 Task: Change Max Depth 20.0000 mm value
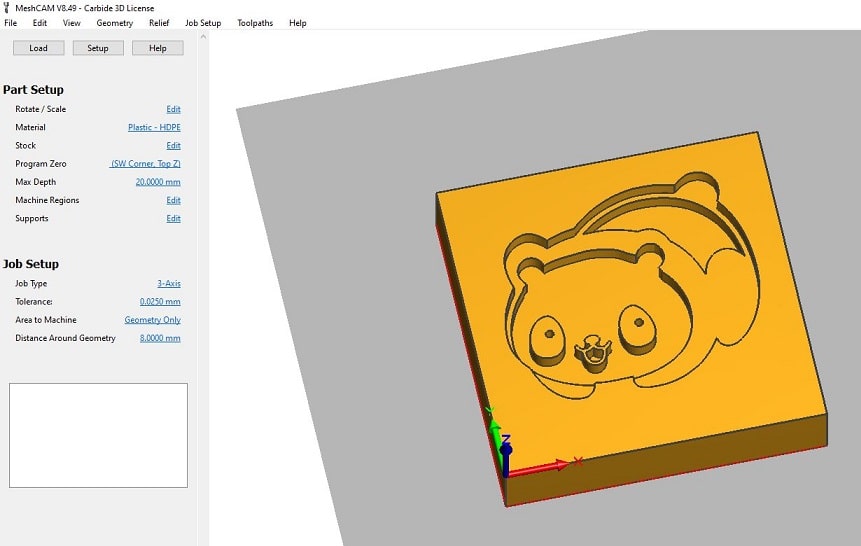[158, 182]
